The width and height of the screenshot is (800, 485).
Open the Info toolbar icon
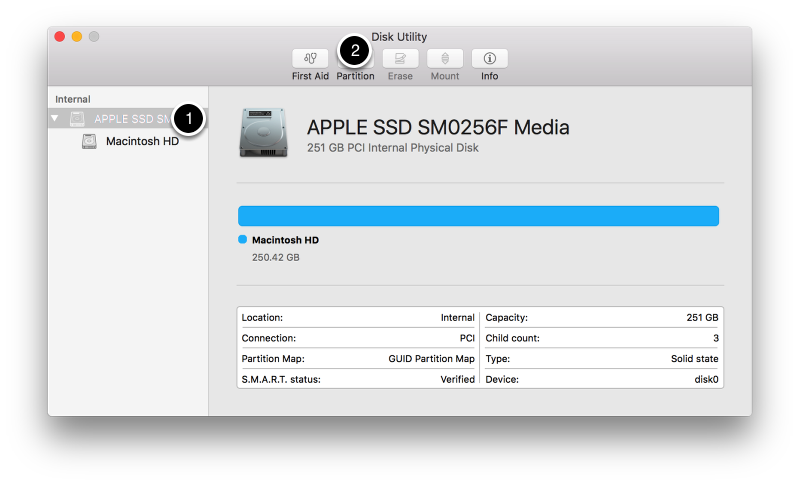490,59
